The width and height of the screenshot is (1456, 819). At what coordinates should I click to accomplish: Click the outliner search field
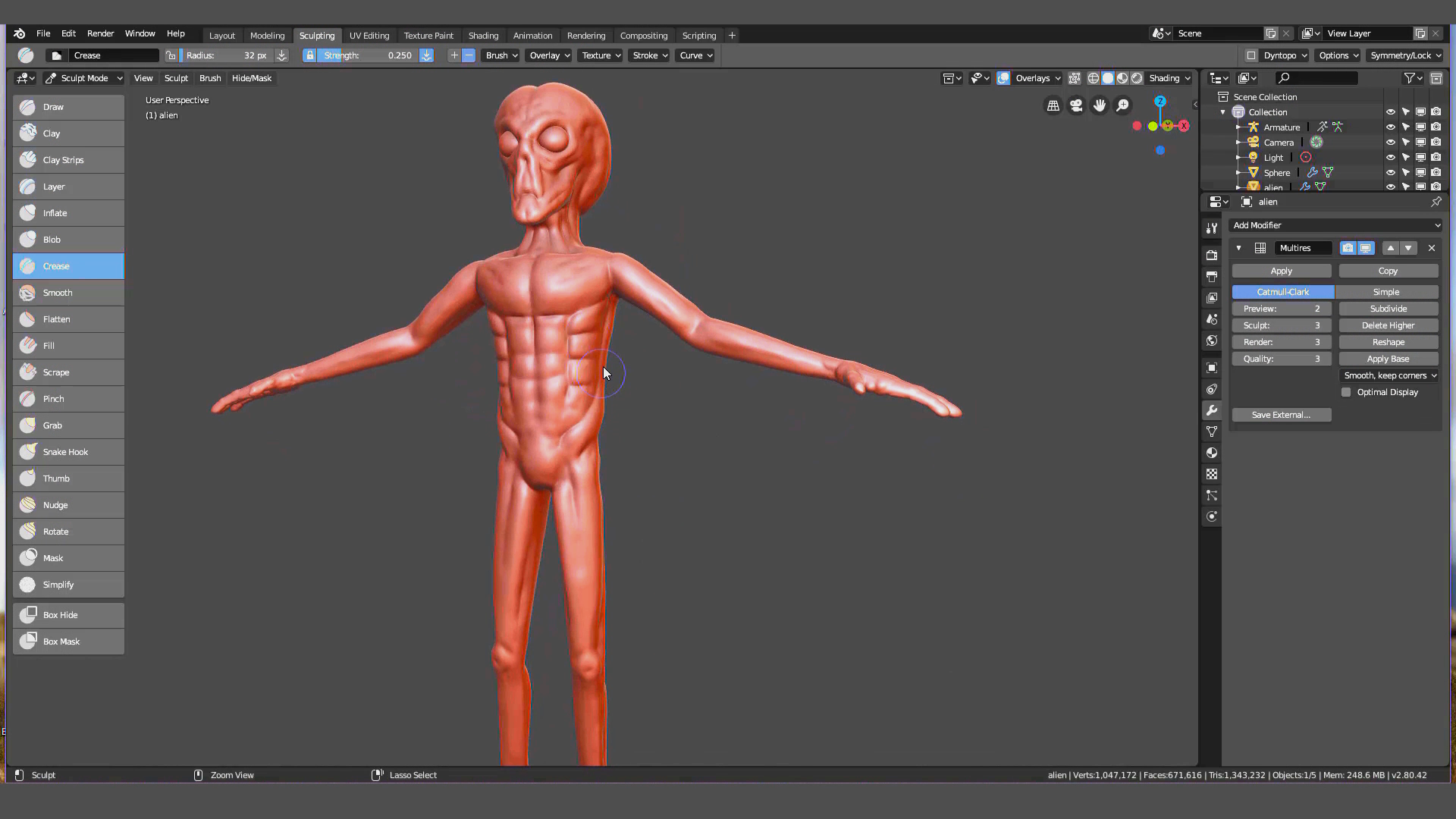click(x=1316, y=78)
